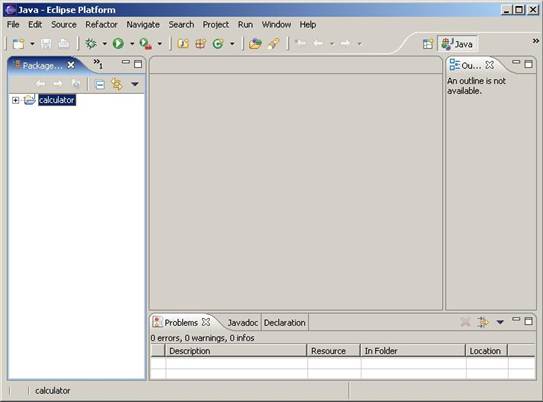Click Package Explorer Back arrow
The image size is (543, 402).
pos(41,84)
